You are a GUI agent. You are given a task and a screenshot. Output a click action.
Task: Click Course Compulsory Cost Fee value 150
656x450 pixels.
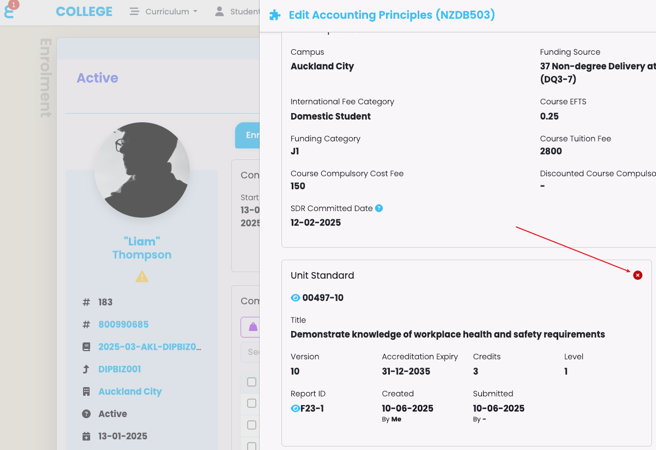click(x=298, y=186)
